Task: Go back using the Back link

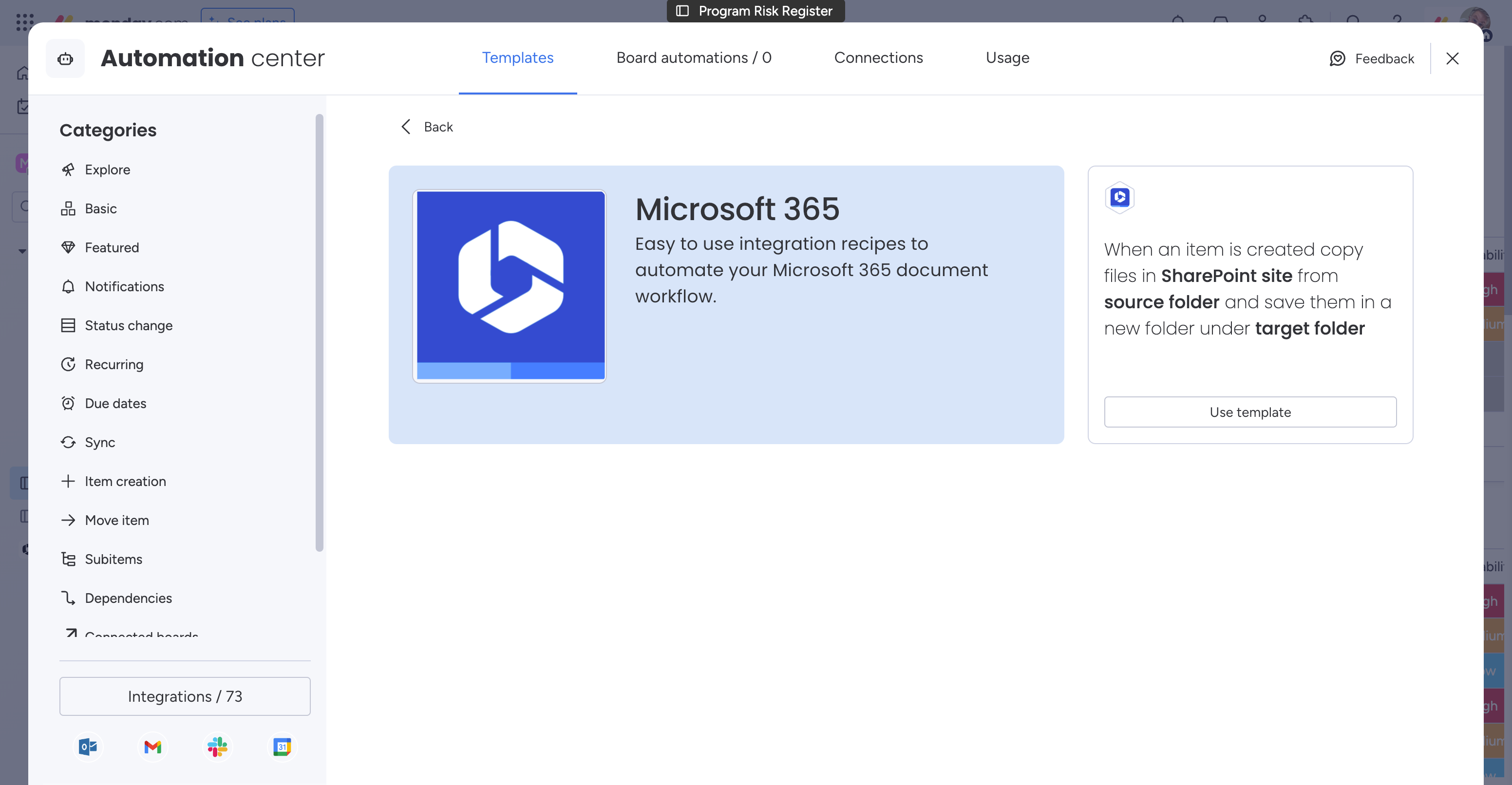Action: pyautogui.click(x=427, y=127)
